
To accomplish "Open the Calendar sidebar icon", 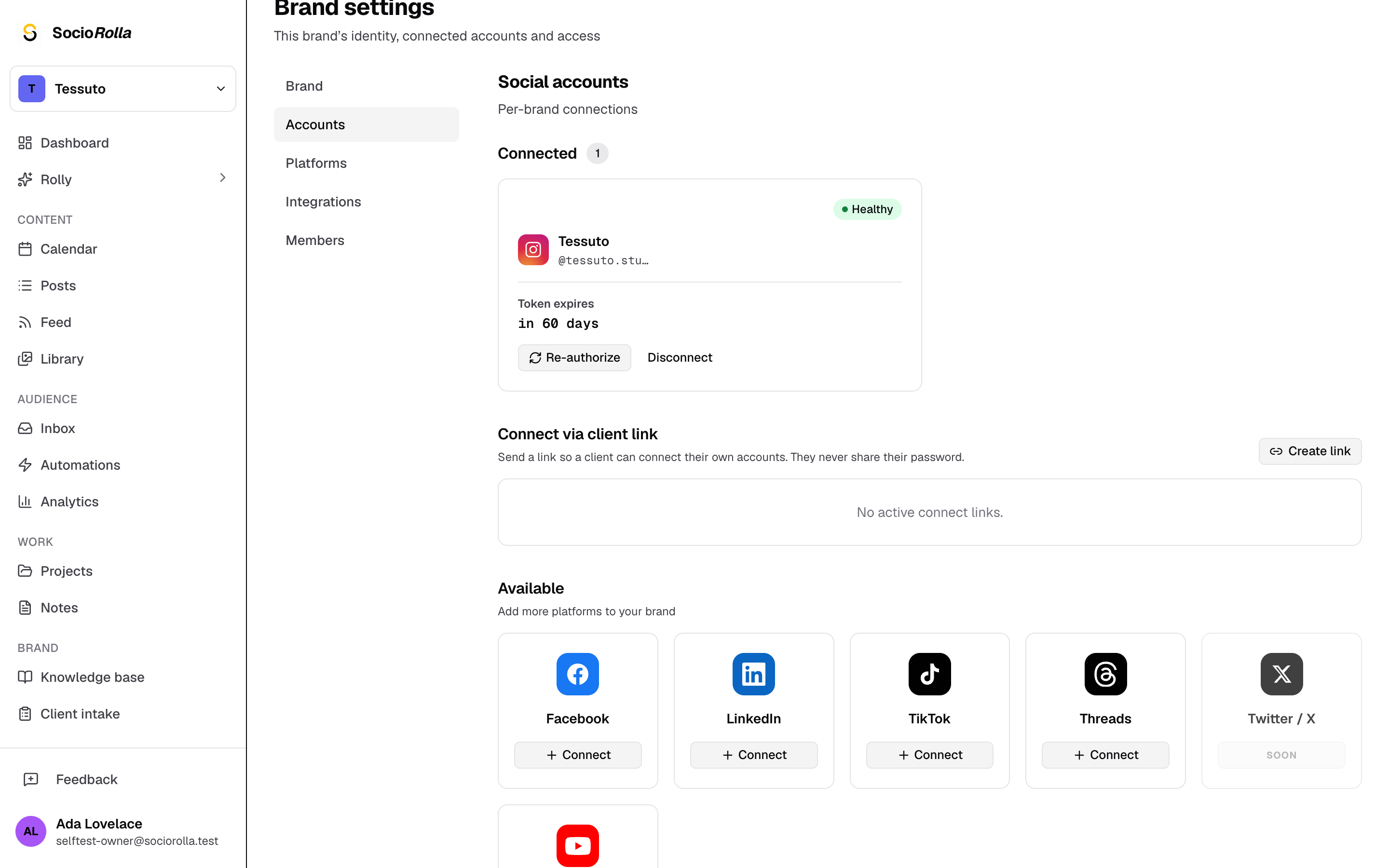I will point(25,249).
